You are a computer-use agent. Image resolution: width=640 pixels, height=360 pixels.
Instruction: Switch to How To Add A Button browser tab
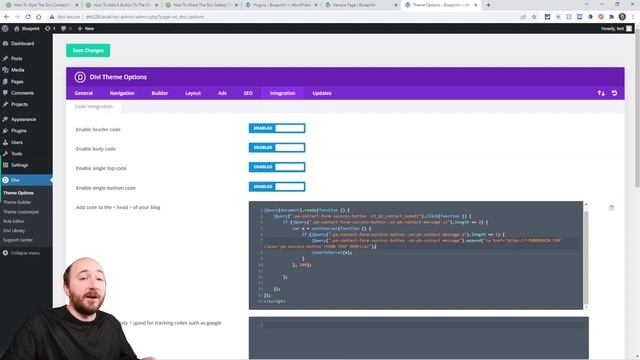(122, 5)
